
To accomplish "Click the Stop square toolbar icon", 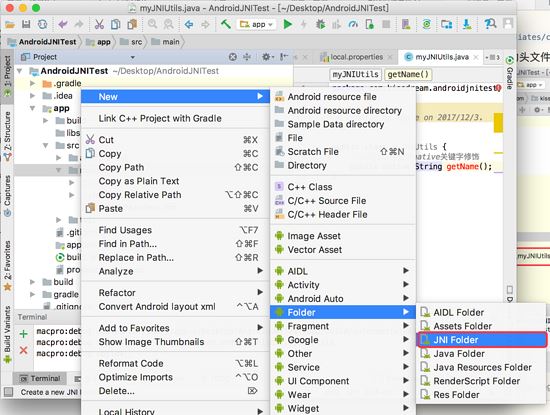I will point(386,24).
